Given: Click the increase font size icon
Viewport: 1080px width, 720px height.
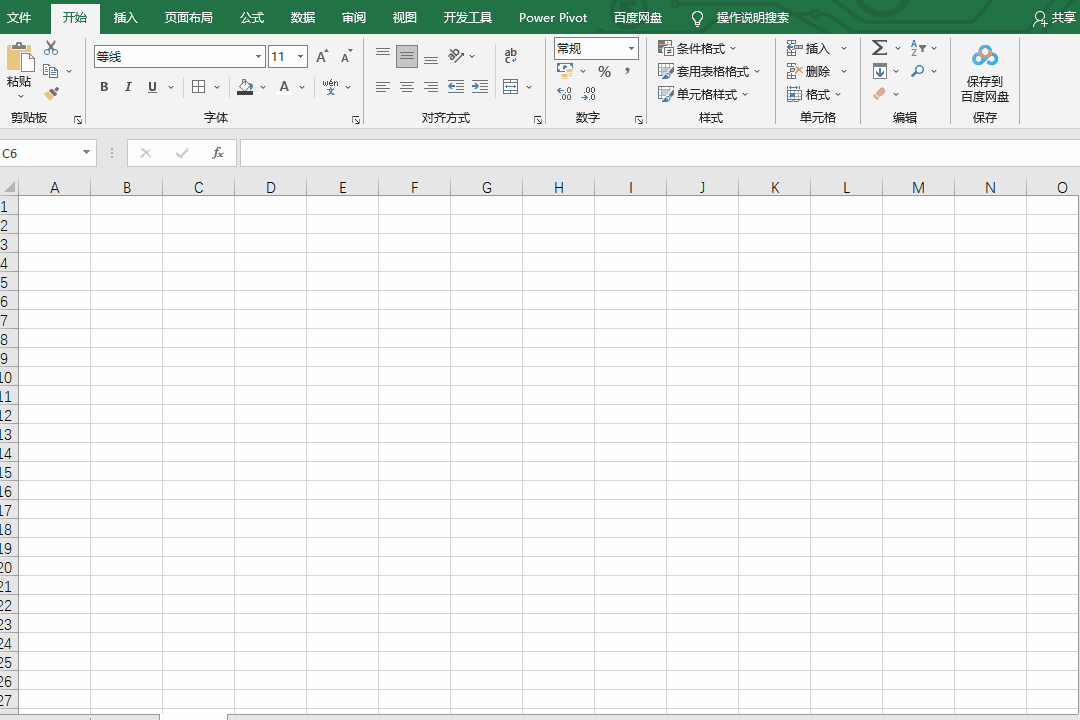Looking at the screenshot, I should [322, 57].
